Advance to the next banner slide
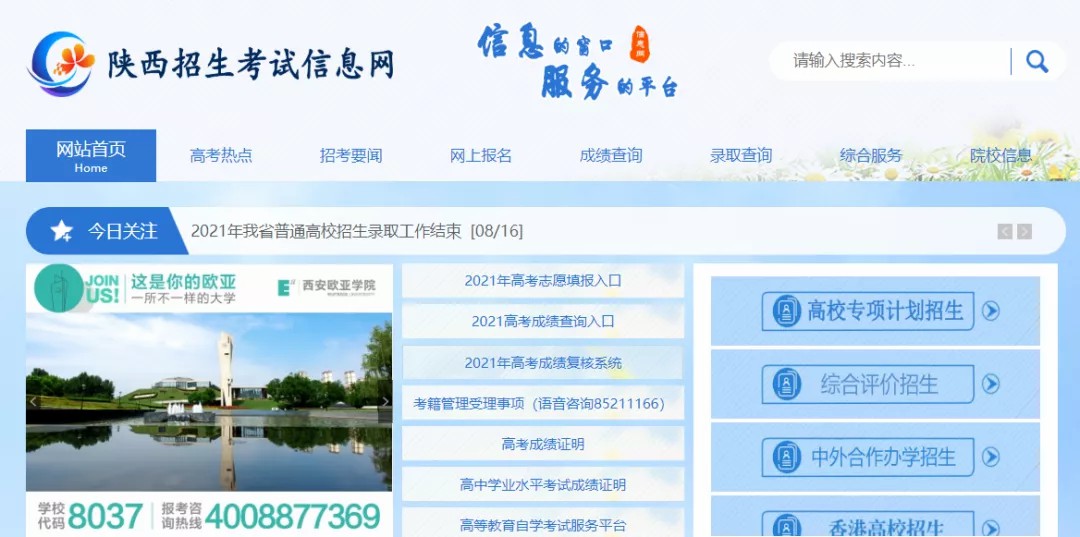Image resolution: width=1080 pixels, height=537 pixels. 386,402
